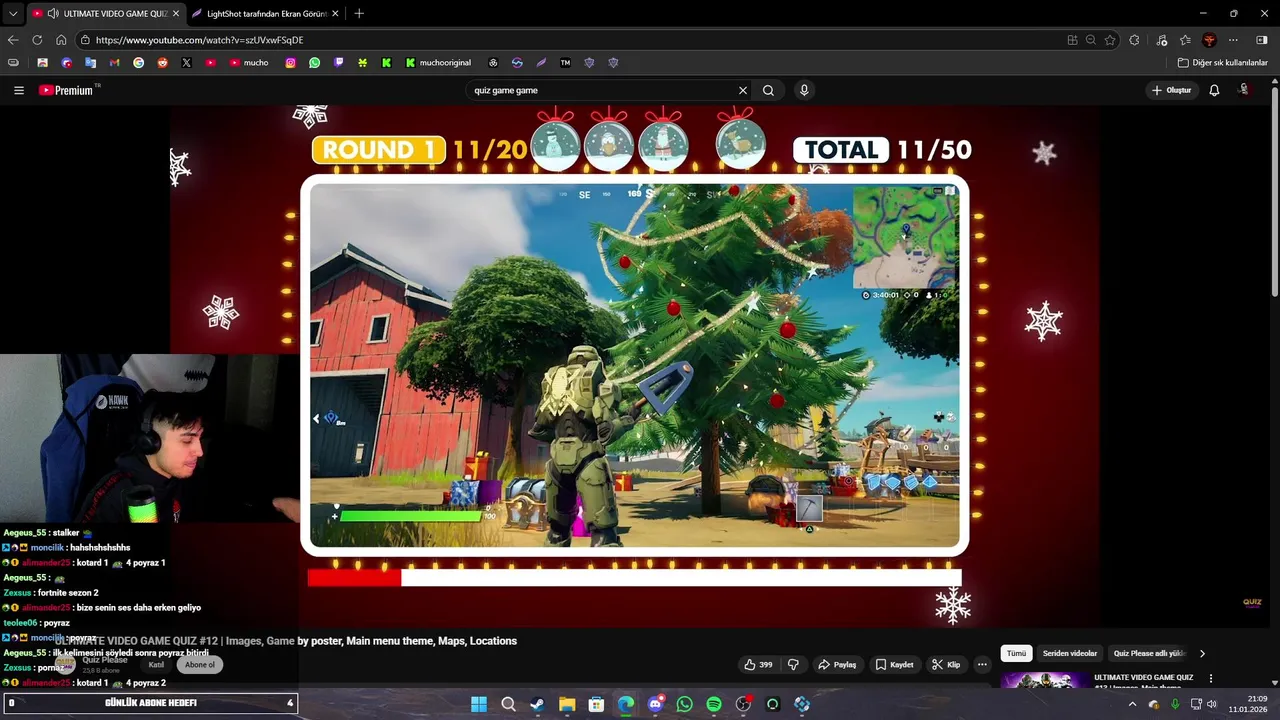Open browser settings and more menu
1280x720 pixels.
pyautogui.click(x=1233, y=40)
